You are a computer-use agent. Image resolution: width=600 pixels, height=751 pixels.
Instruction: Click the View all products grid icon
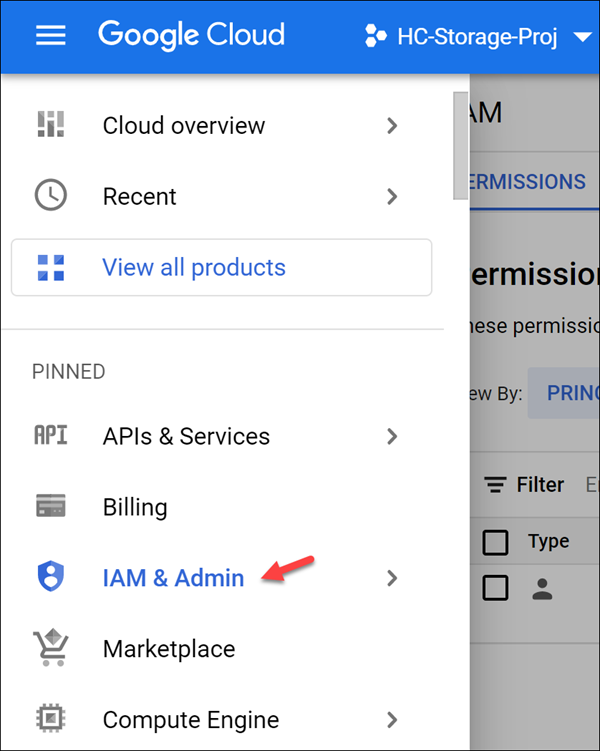(x=51, y=267)
